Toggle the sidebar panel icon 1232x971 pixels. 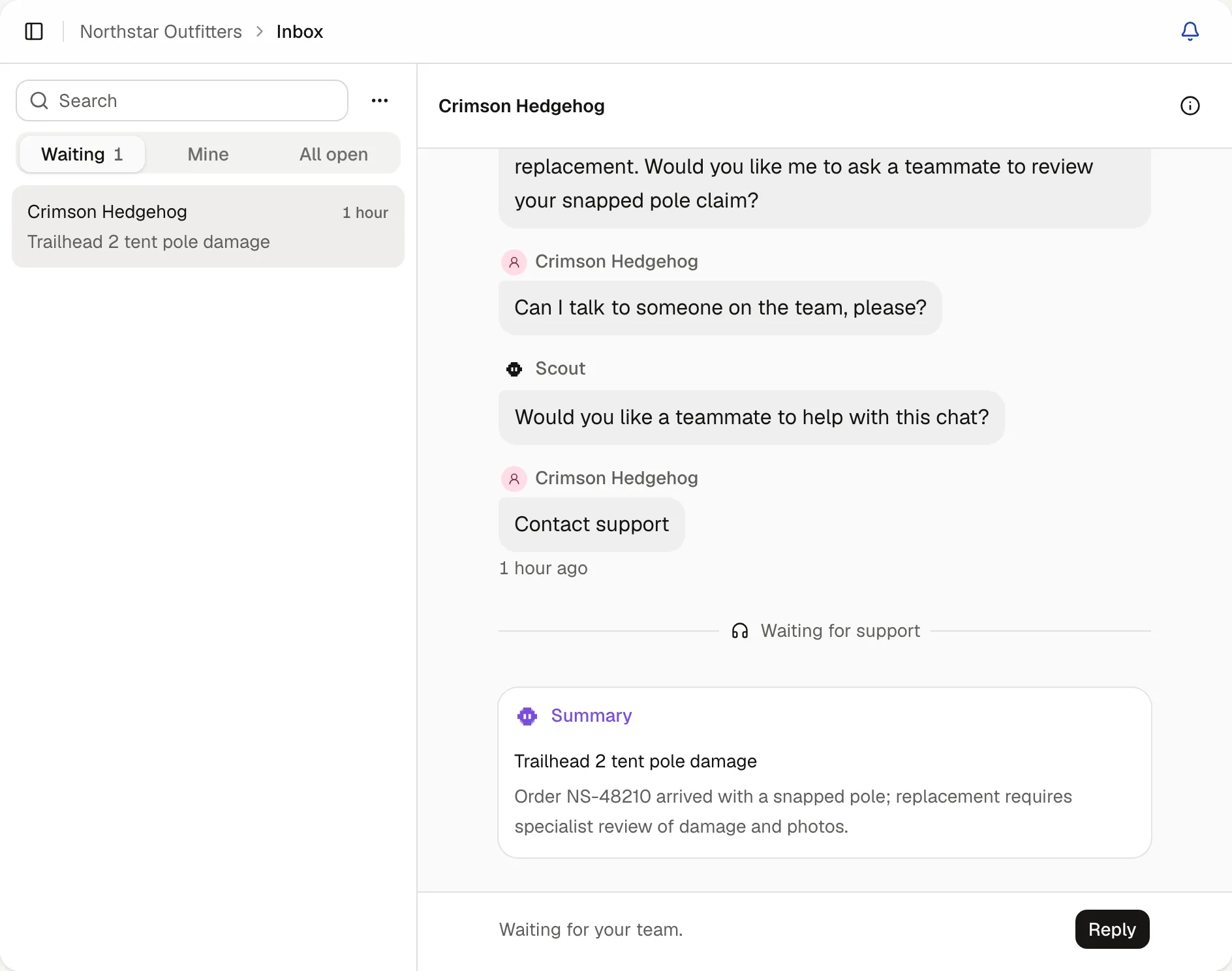[34, 31]
